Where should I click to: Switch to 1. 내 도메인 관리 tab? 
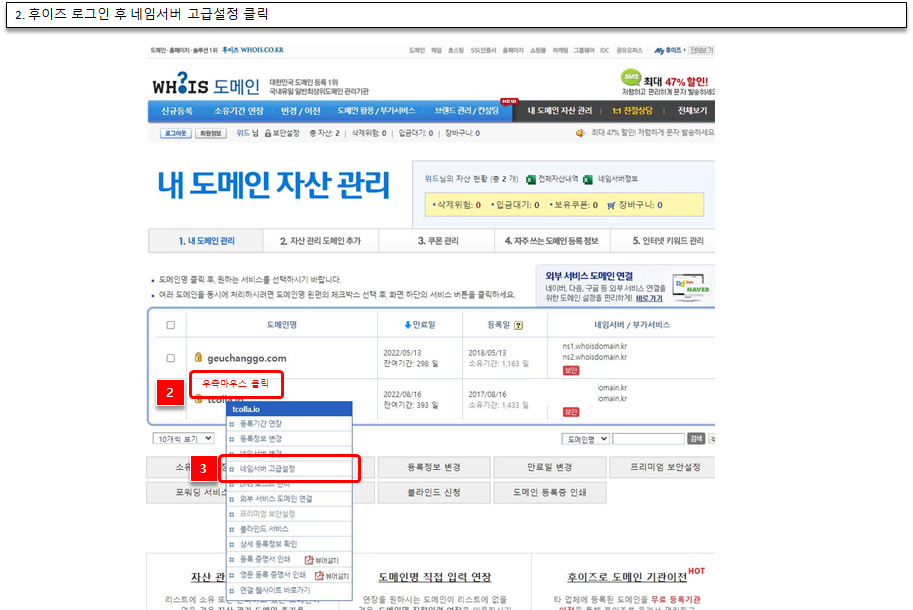coord(206,241)
